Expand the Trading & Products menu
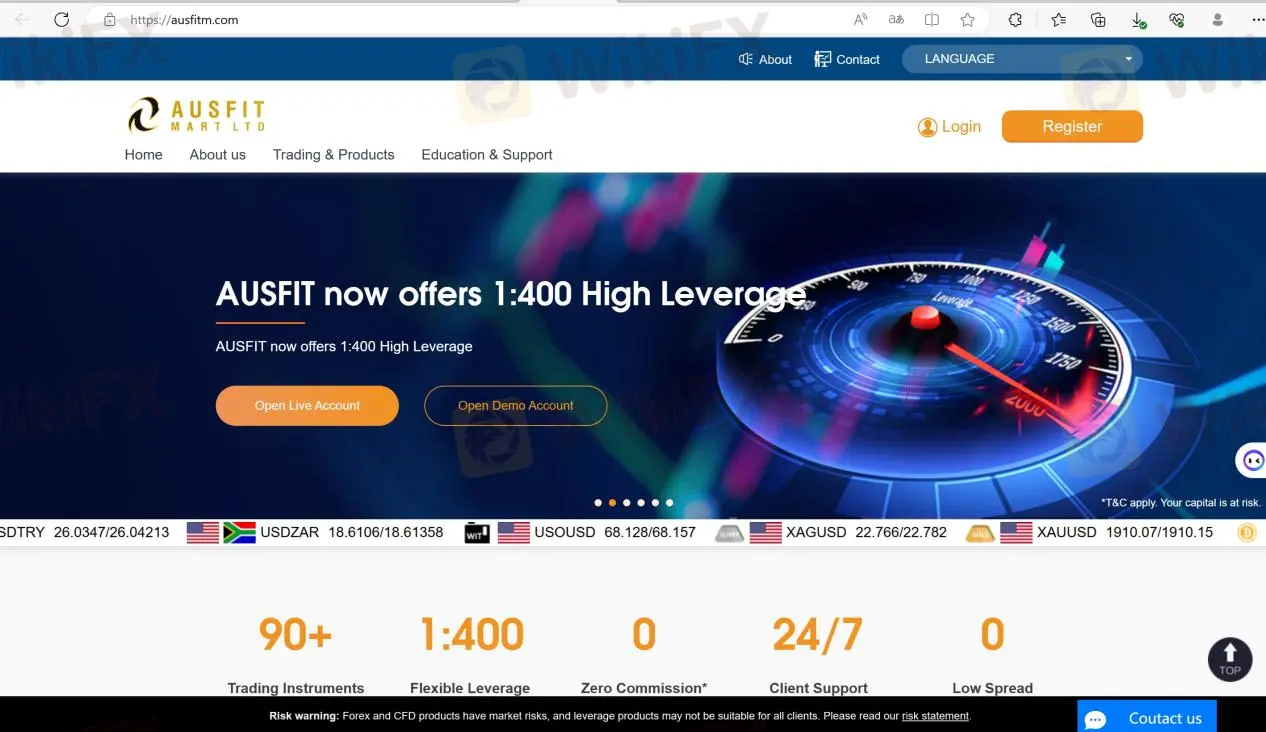This screenshot has height=732, width=1266. click(x=333, y=155)
